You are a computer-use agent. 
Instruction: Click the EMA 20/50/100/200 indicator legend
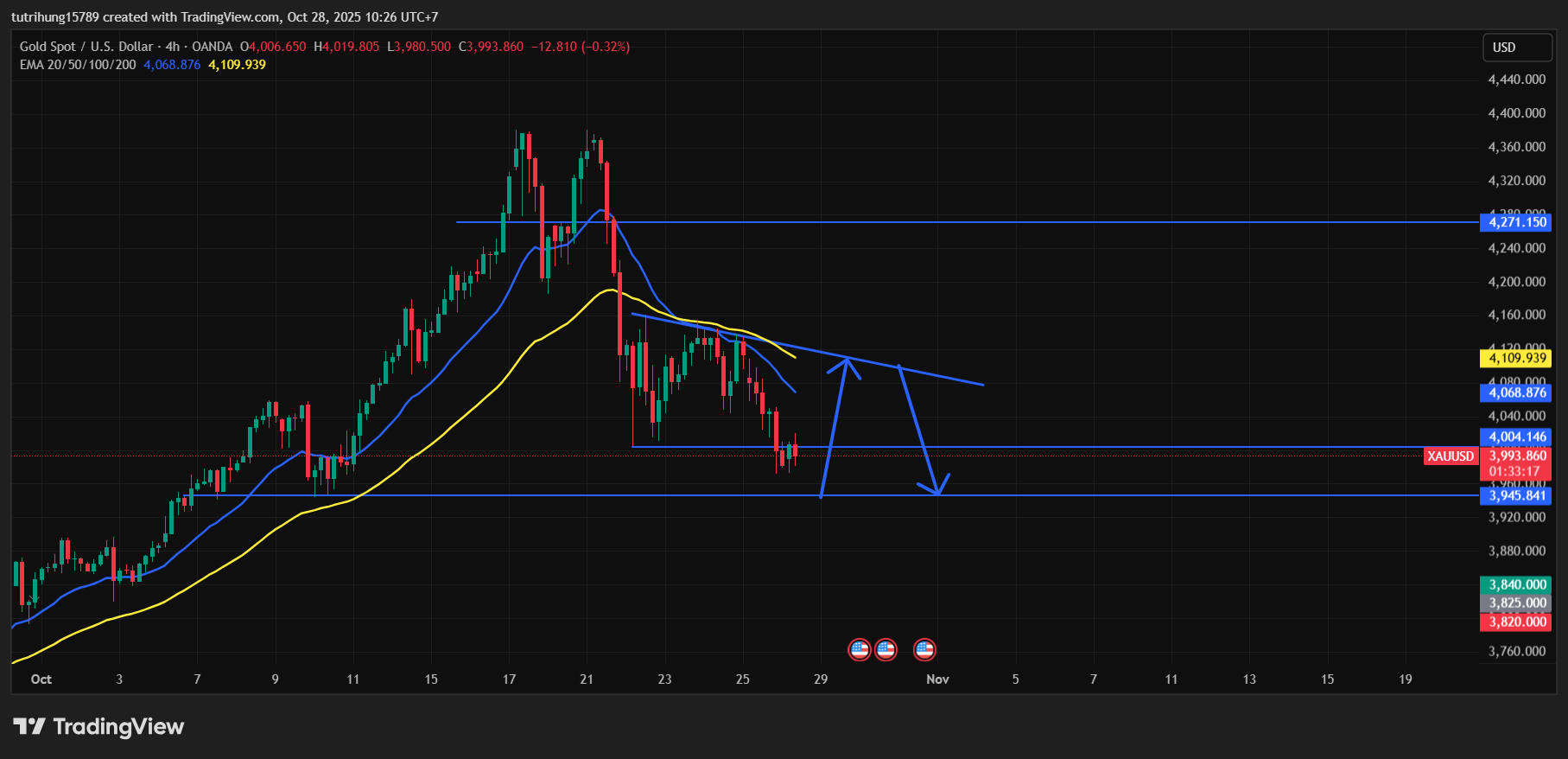click(x=78, y=65)
